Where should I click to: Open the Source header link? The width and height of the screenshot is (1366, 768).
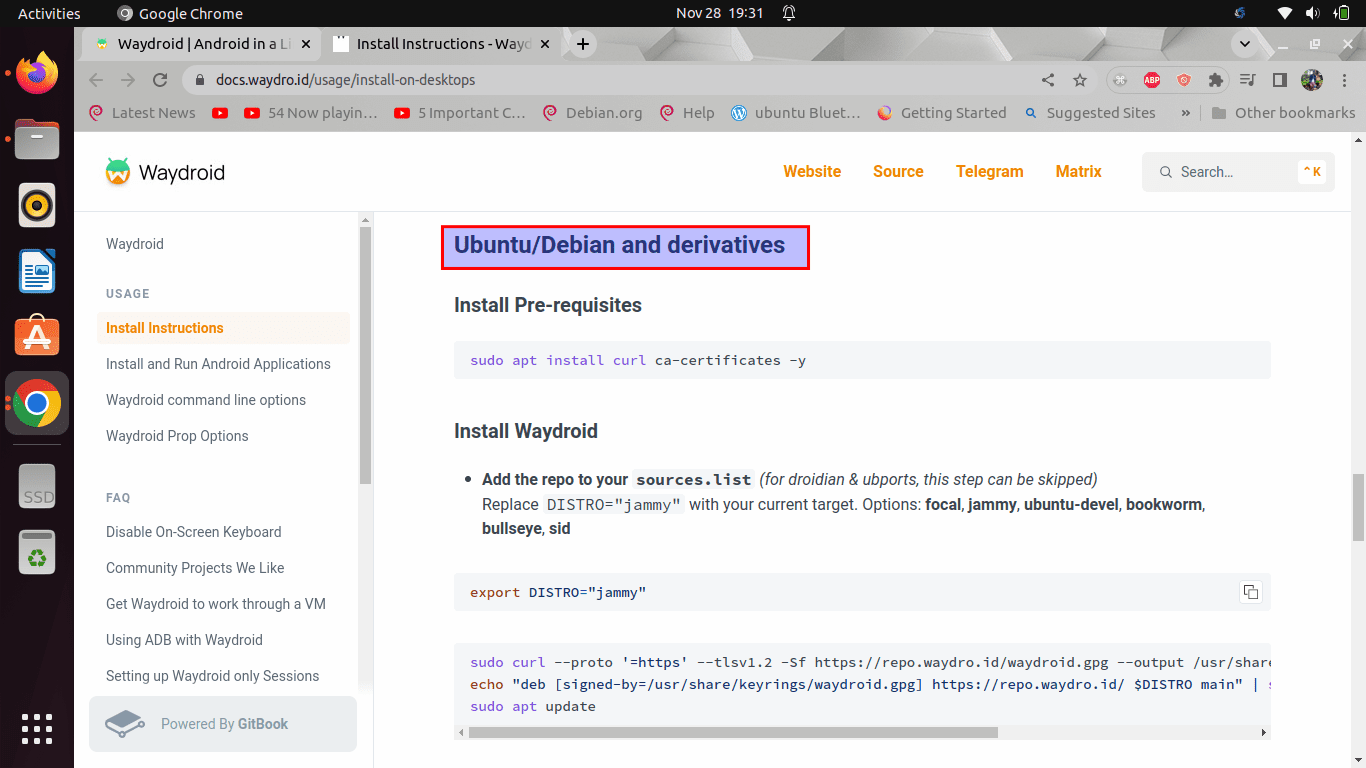(x=898, y=172)
